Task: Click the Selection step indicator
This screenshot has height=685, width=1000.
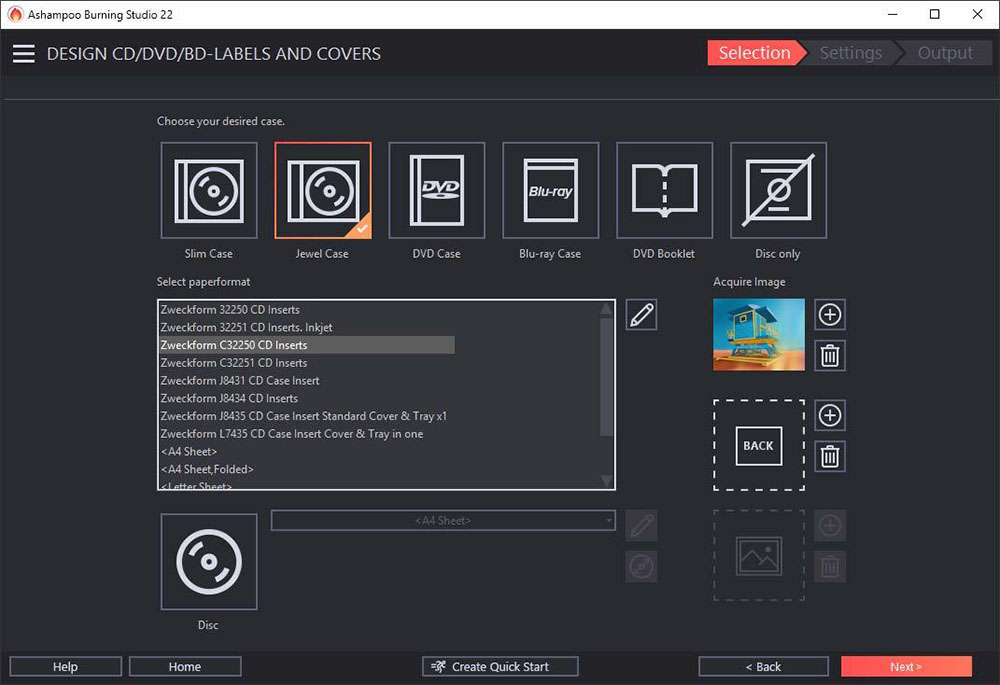Action: click(754, 53)
